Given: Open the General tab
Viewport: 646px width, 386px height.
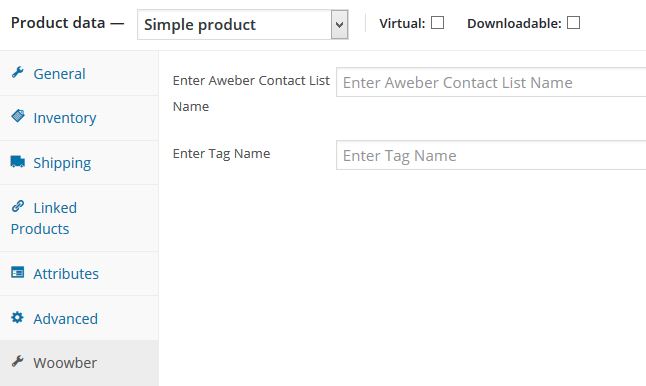Looking at the screenshot, I should [x=79, y=74].
